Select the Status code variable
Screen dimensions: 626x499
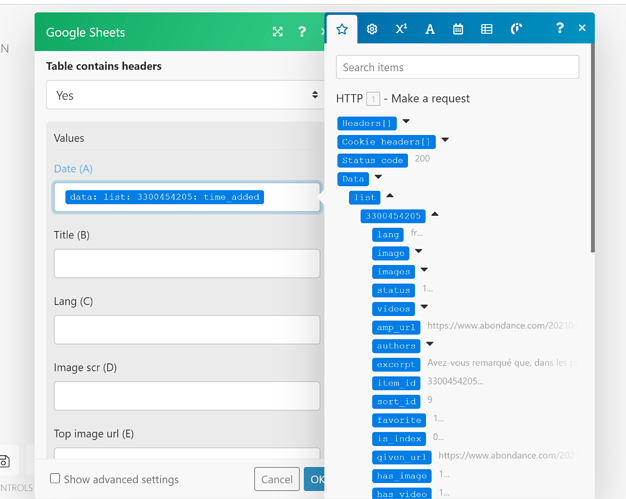373,160
